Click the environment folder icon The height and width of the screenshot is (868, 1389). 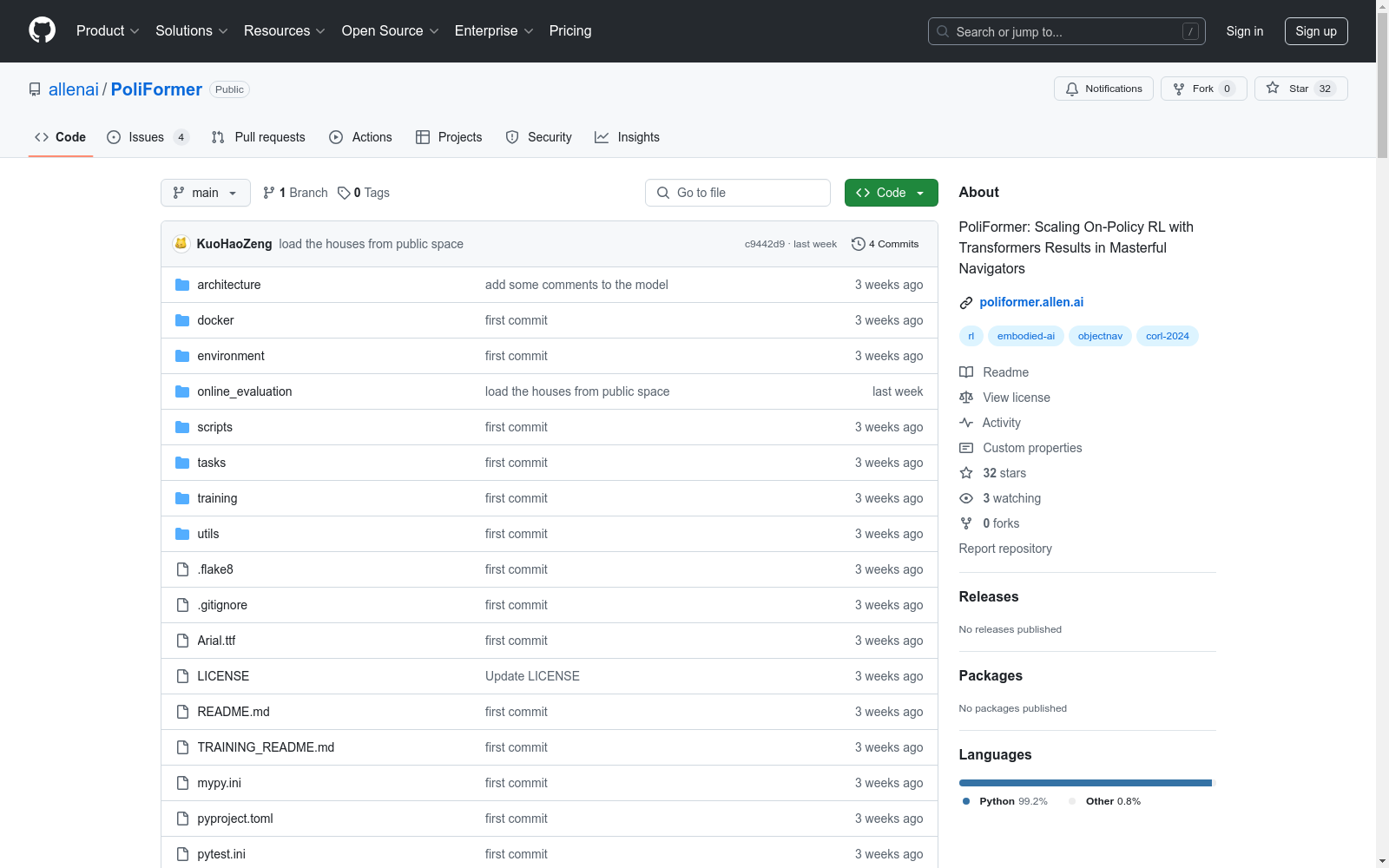pos(182,356)
